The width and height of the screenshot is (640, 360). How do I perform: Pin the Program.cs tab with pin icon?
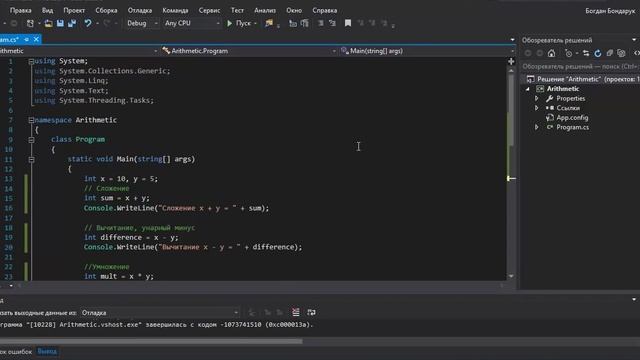click(27, 39)
